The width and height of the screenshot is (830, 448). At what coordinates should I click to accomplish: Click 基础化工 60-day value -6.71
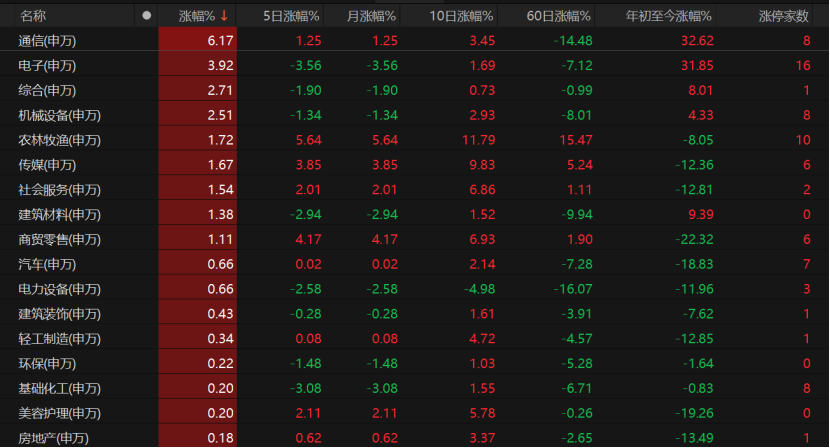[x=577, y=389]
